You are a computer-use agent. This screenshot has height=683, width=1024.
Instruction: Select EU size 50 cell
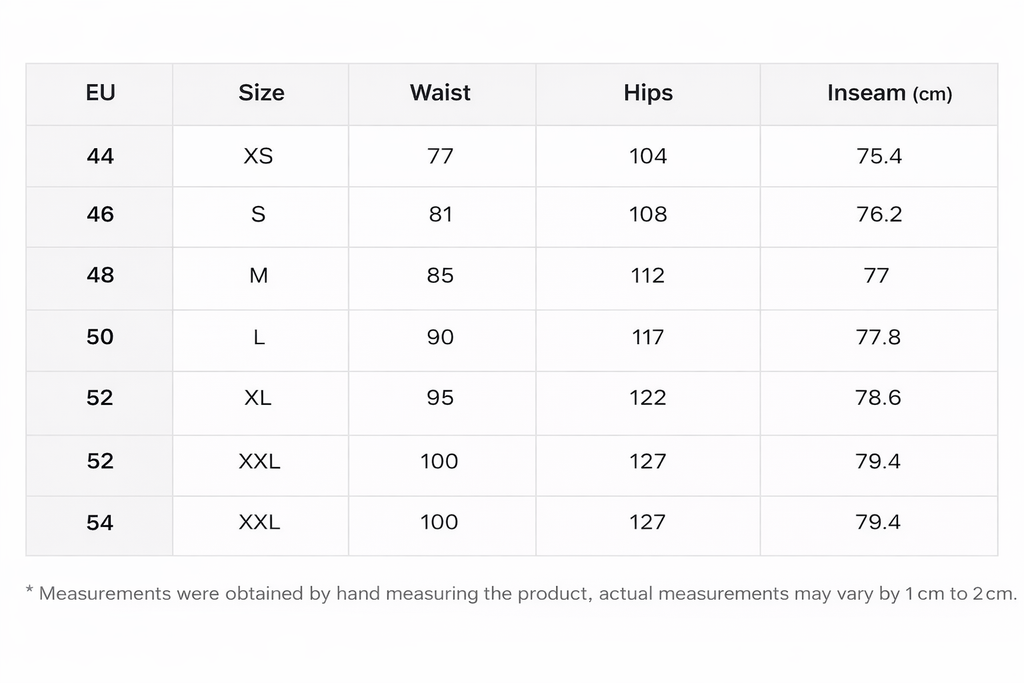[x=100, y=337]
